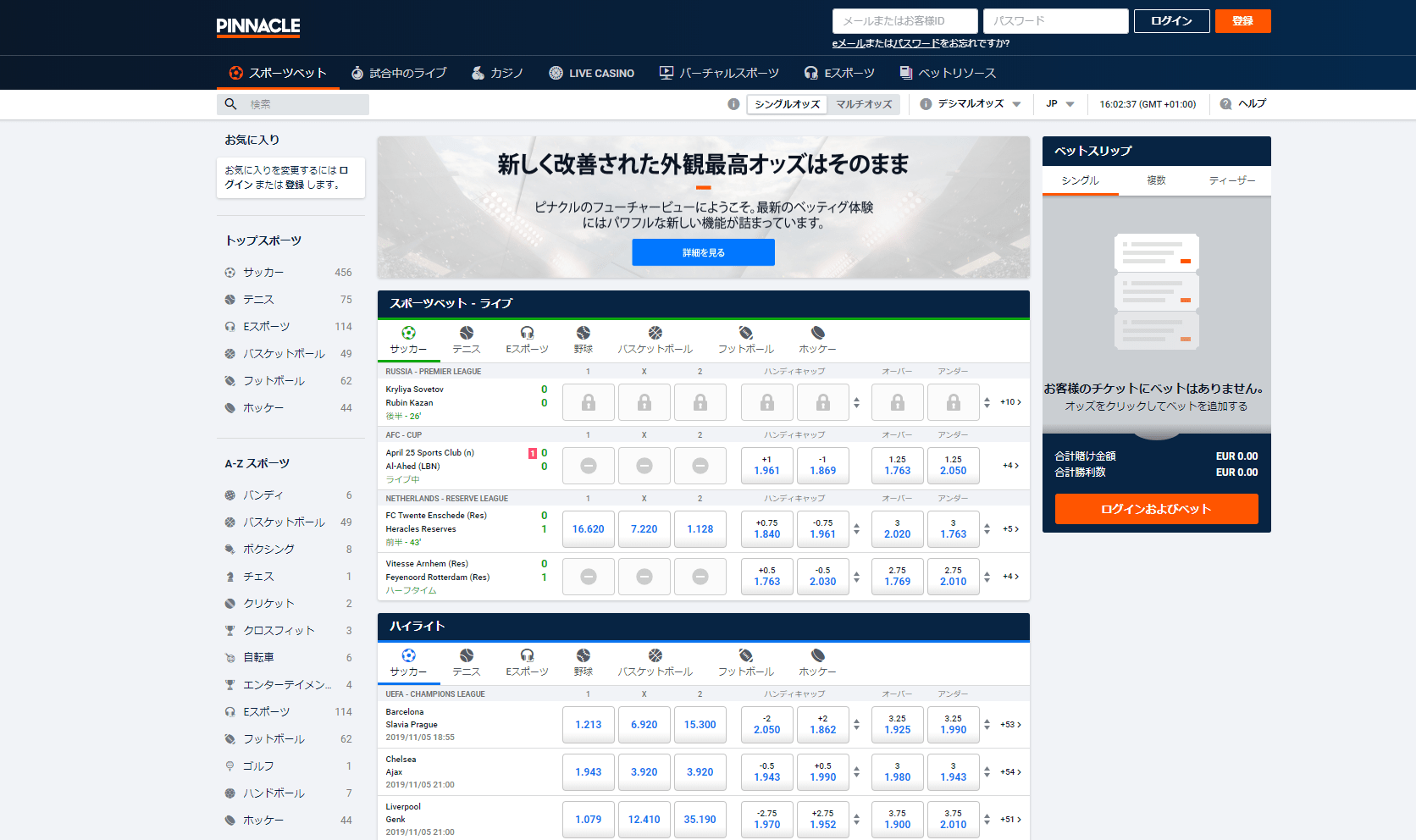Click the handicap stepper arrow for Chelsea vs Ajax
Screen dimensions: 1416x840
point(857,771)
